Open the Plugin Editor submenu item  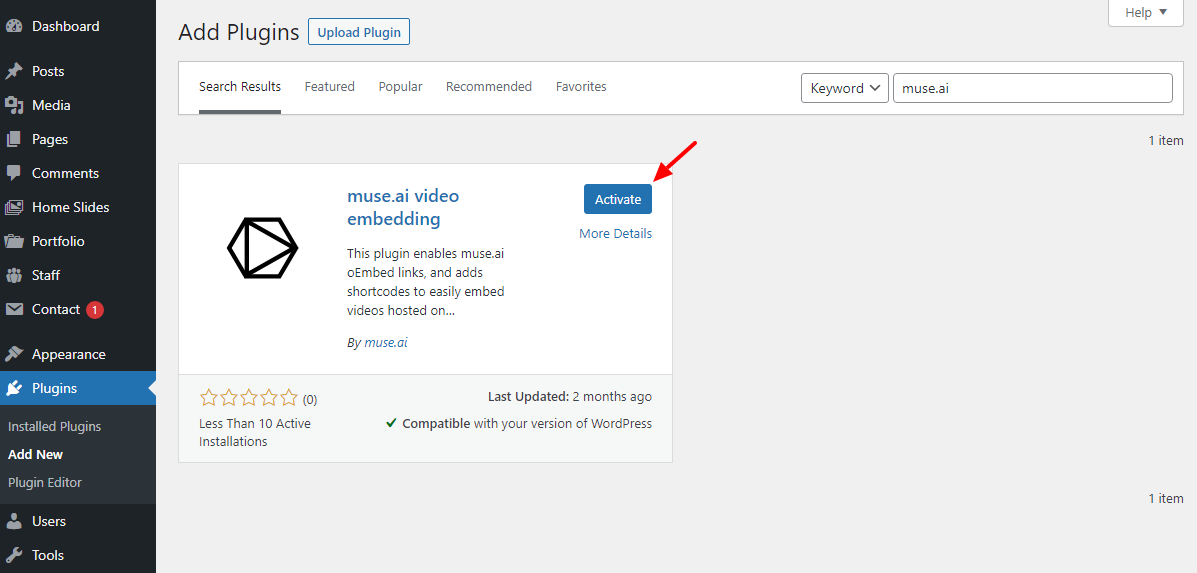45,482
